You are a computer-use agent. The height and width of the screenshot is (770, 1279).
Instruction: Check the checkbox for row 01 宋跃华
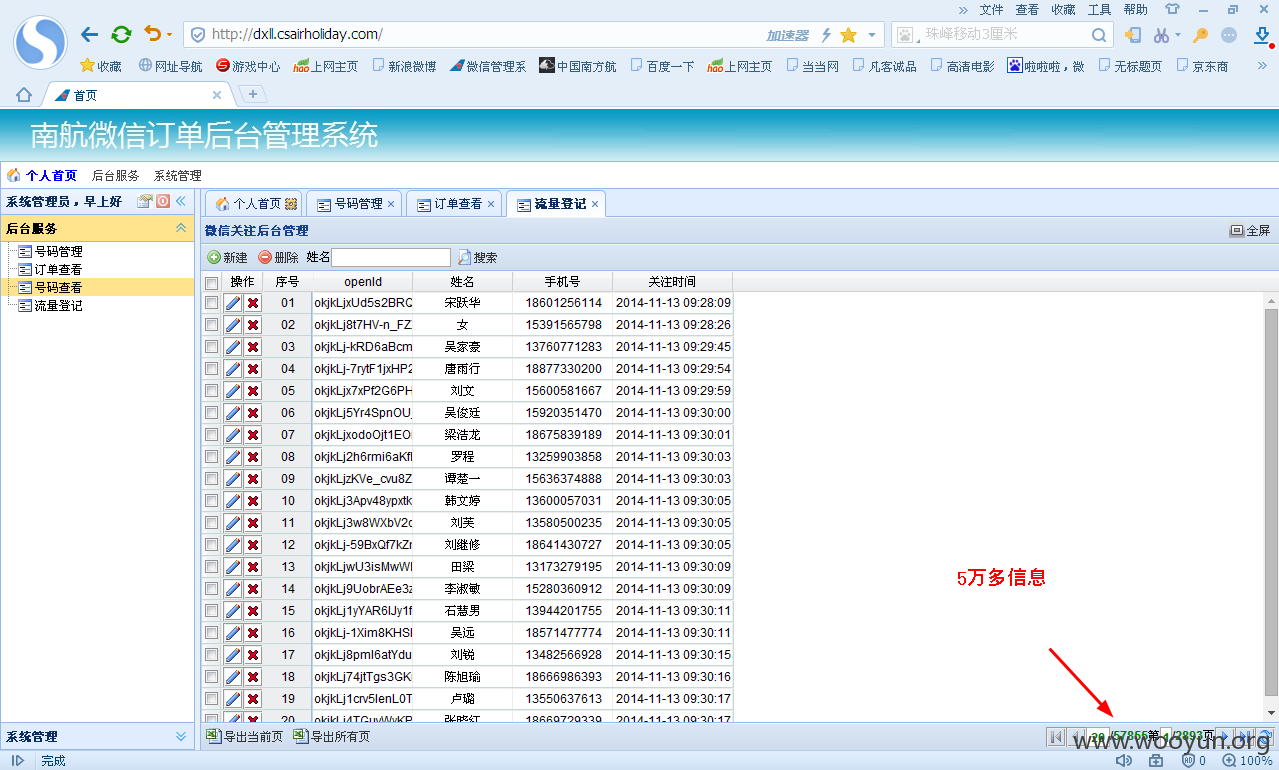coord(211,302)
